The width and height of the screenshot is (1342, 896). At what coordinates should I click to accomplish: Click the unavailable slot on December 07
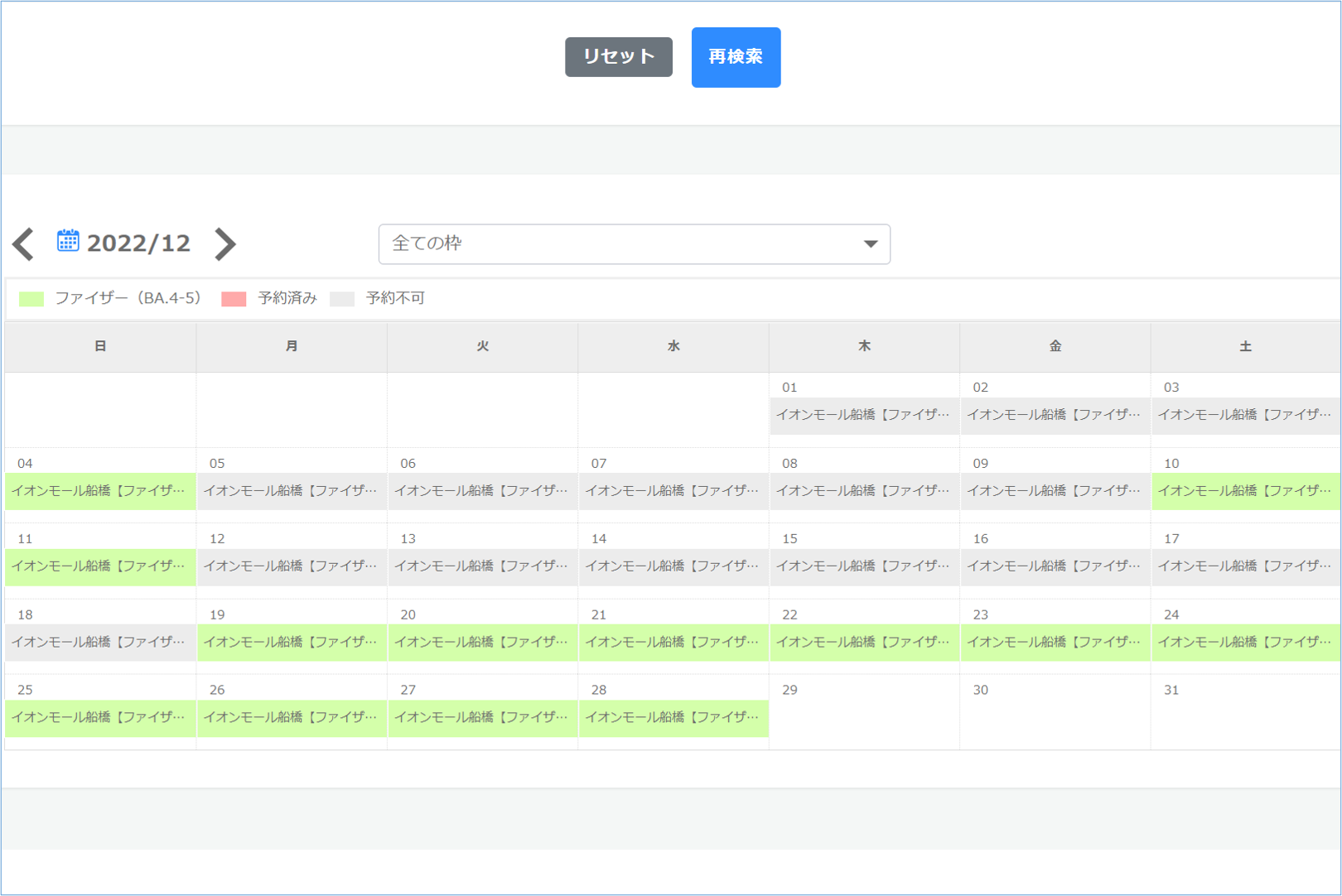pos(673,491)
